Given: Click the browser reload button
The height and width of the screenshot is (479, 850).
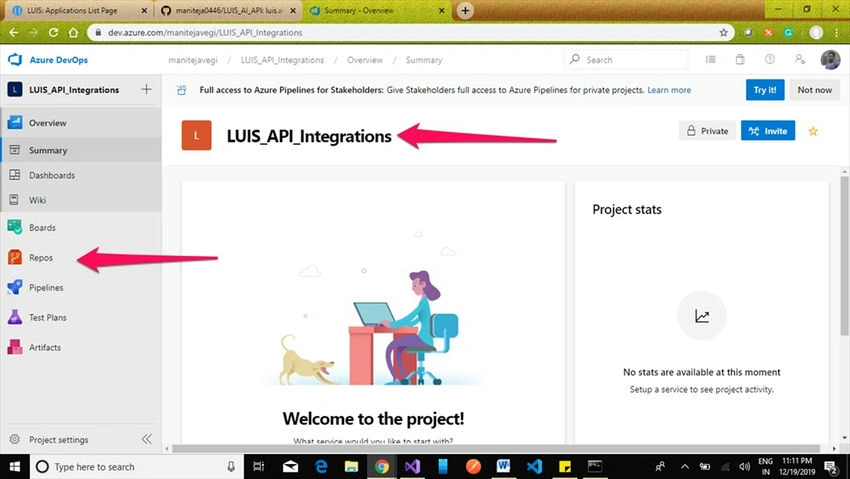Looking at the screenshot, I should tap(53, 33).
